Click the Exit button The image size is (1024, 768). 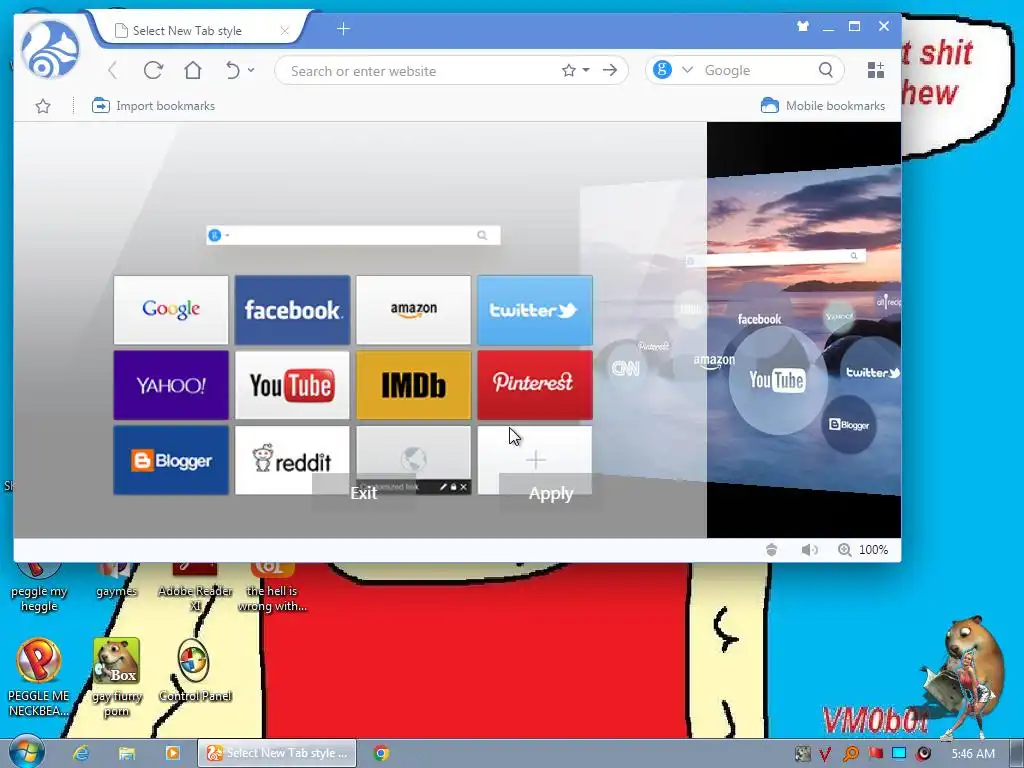[x=364, y=492]
